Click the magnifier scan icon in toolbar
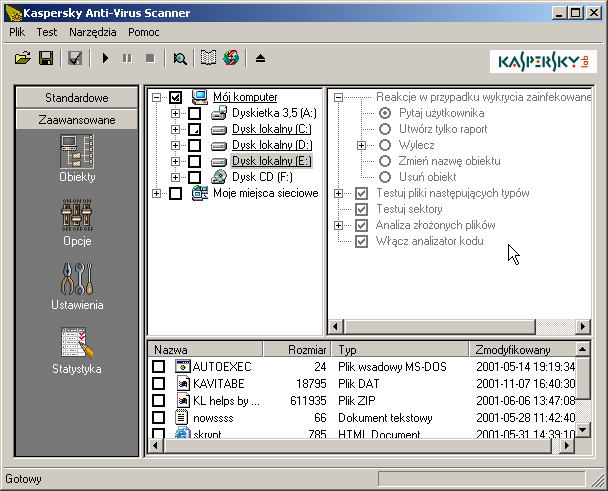 pos(180,59)
